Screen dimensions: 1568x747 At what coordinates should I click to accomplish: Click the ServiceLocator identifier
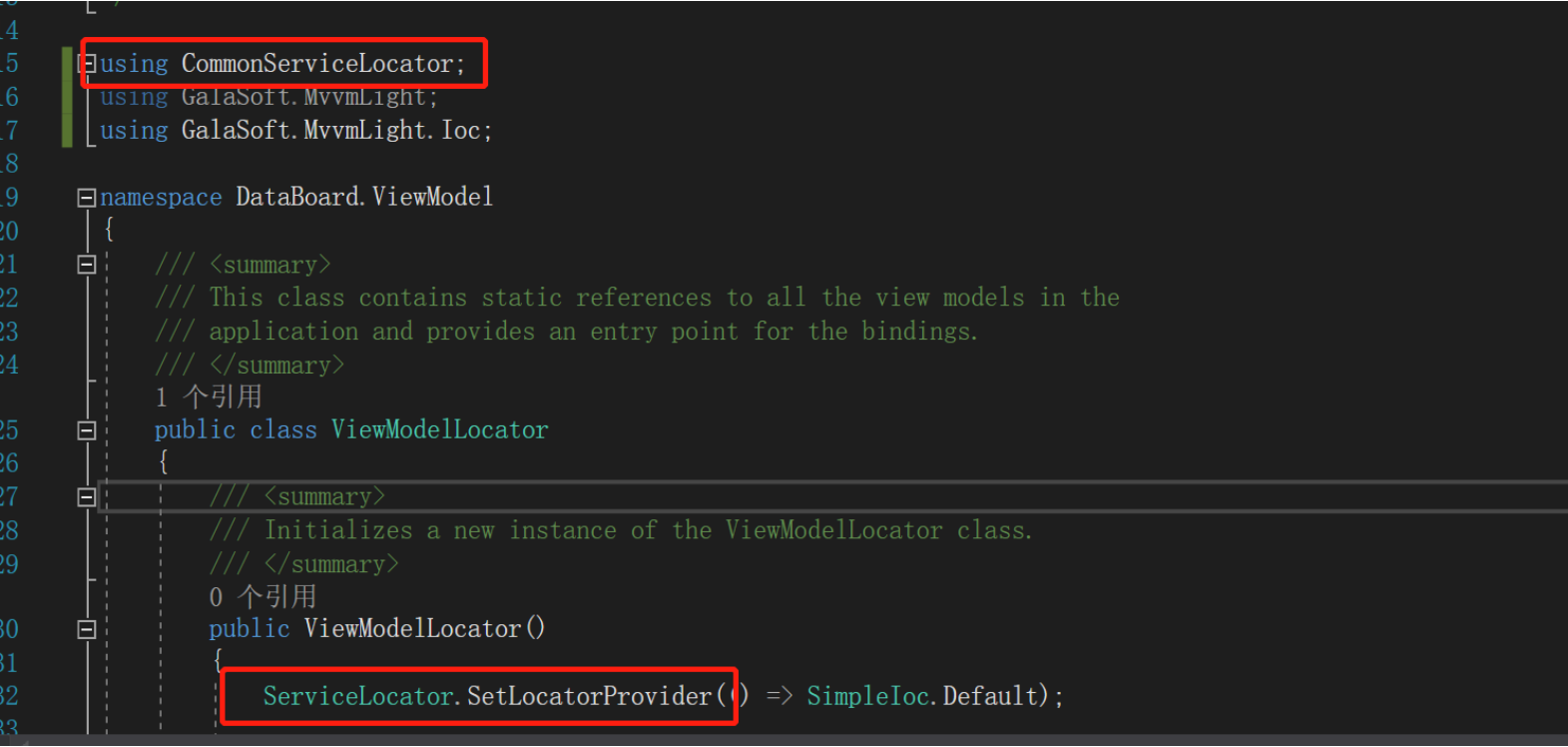(x=357, y=696)
